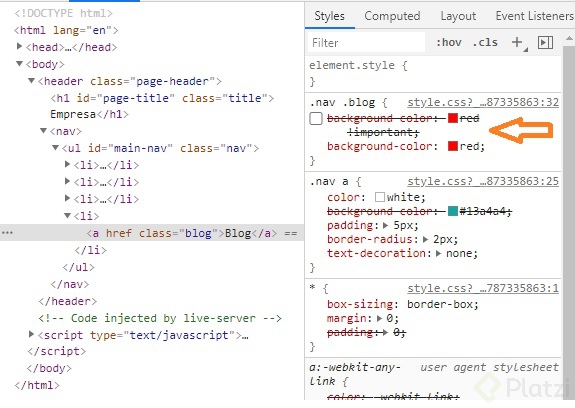This screenshot has width=575, height=408.
Task: Open the white color swatch
Action: point(380,197)
